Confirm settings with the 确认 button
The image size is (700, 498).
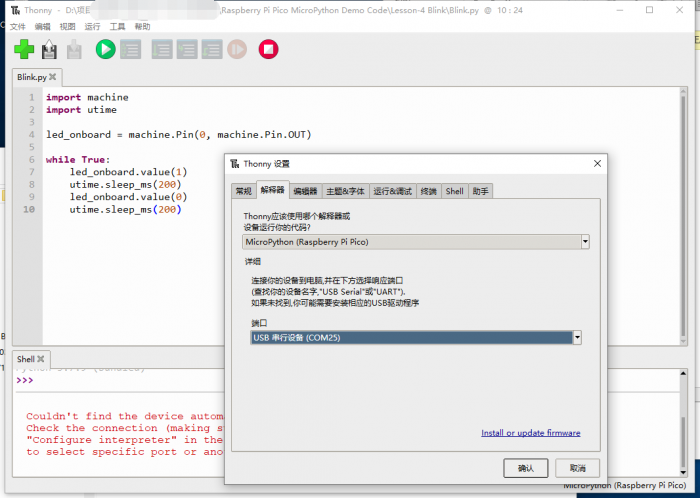(525, 468)
